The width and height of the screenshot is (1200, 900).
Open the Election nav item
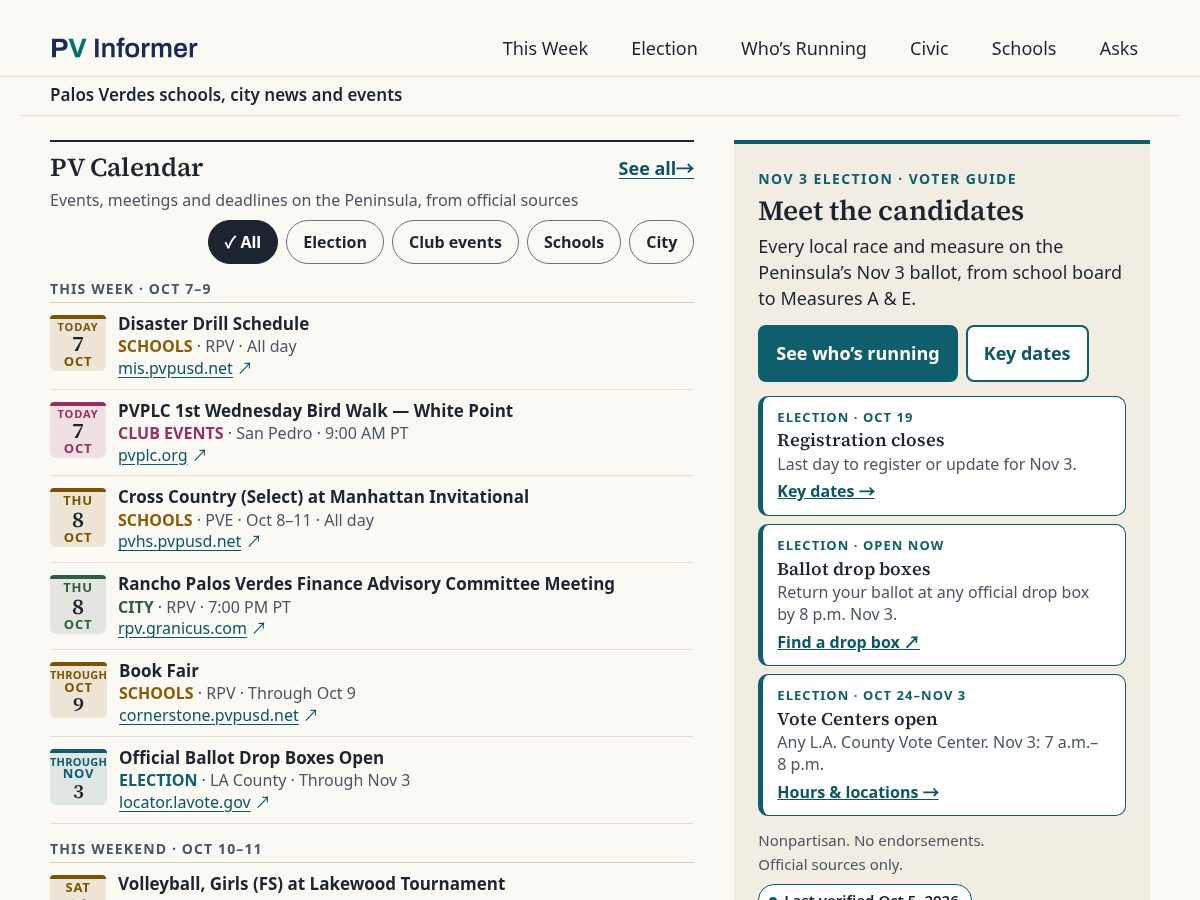pos(664,48)
